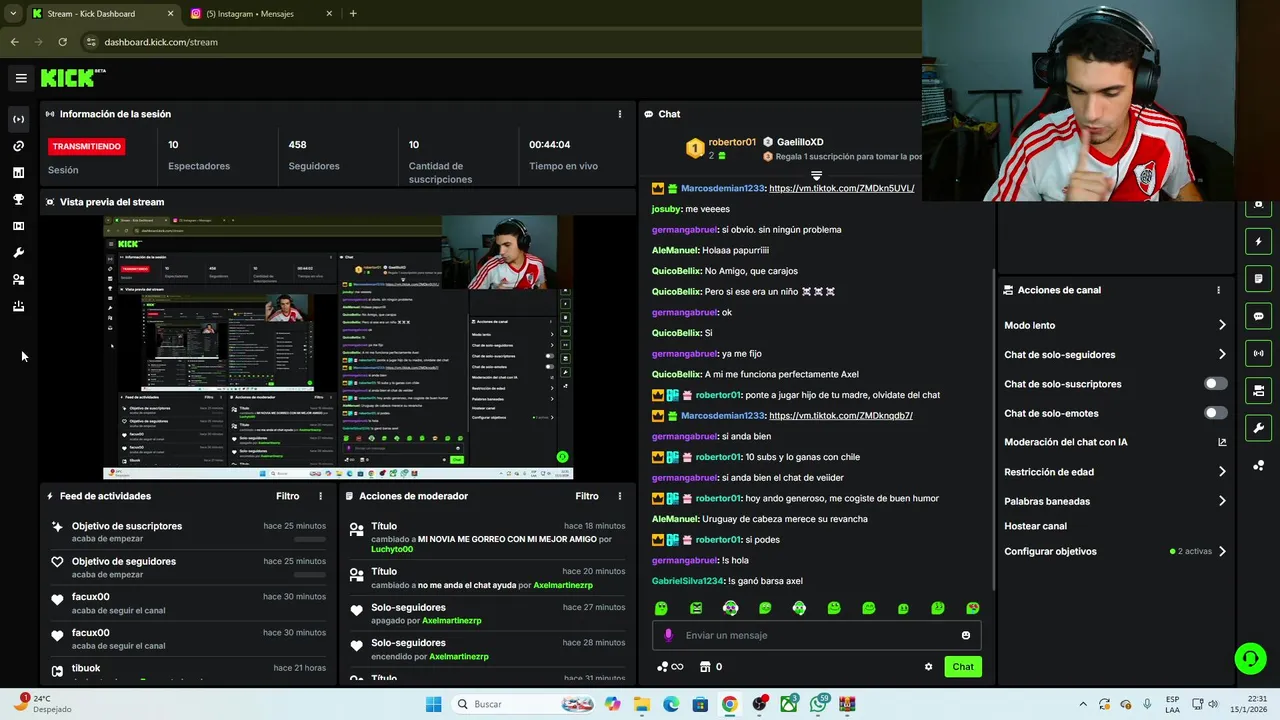
Task: Open TikTok link ending ZMDknqdb7
Action: pos(840,415)
